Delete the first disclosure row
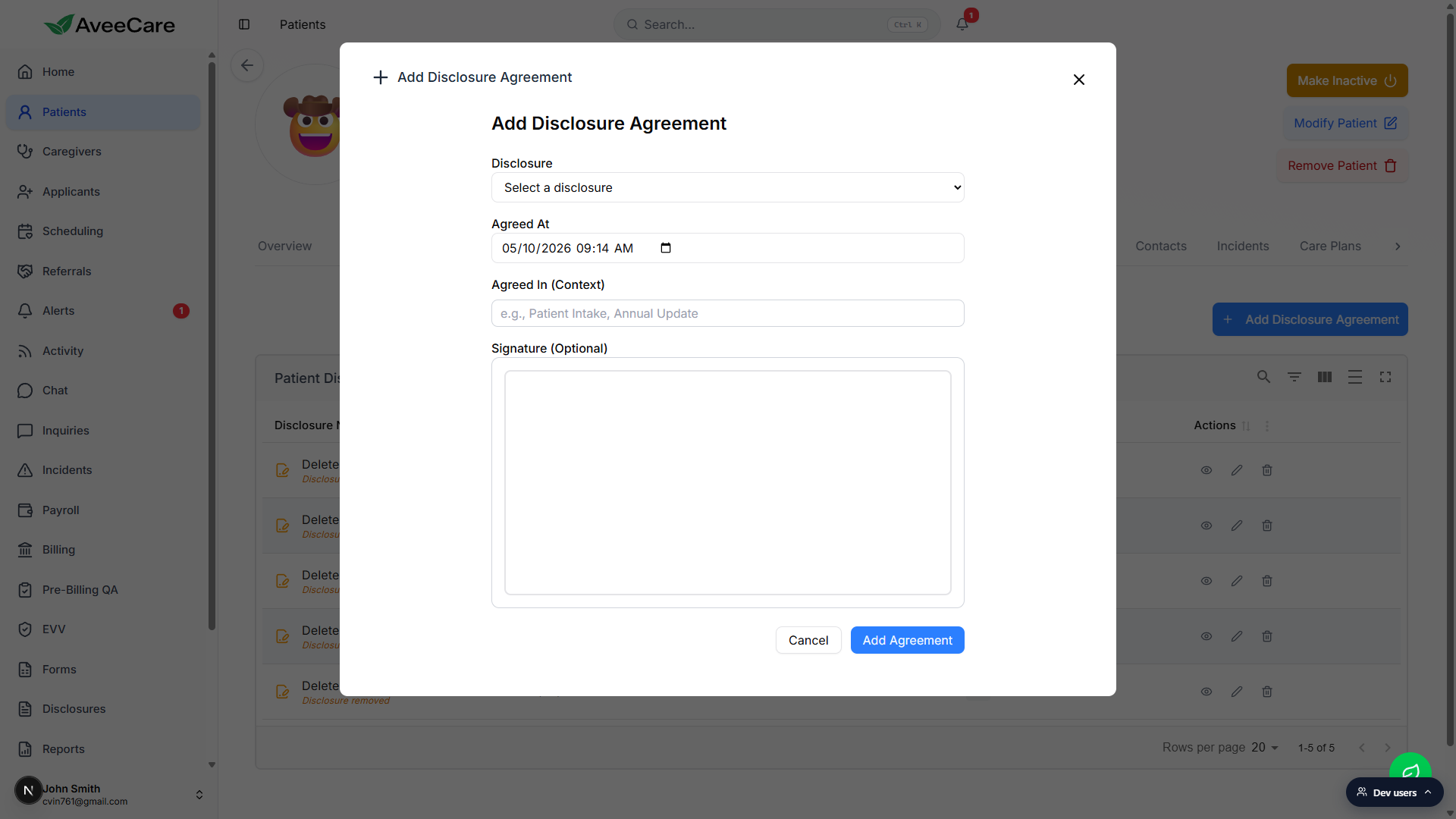The height and width of the screenshot is (819, 1456). [1266, 470]
